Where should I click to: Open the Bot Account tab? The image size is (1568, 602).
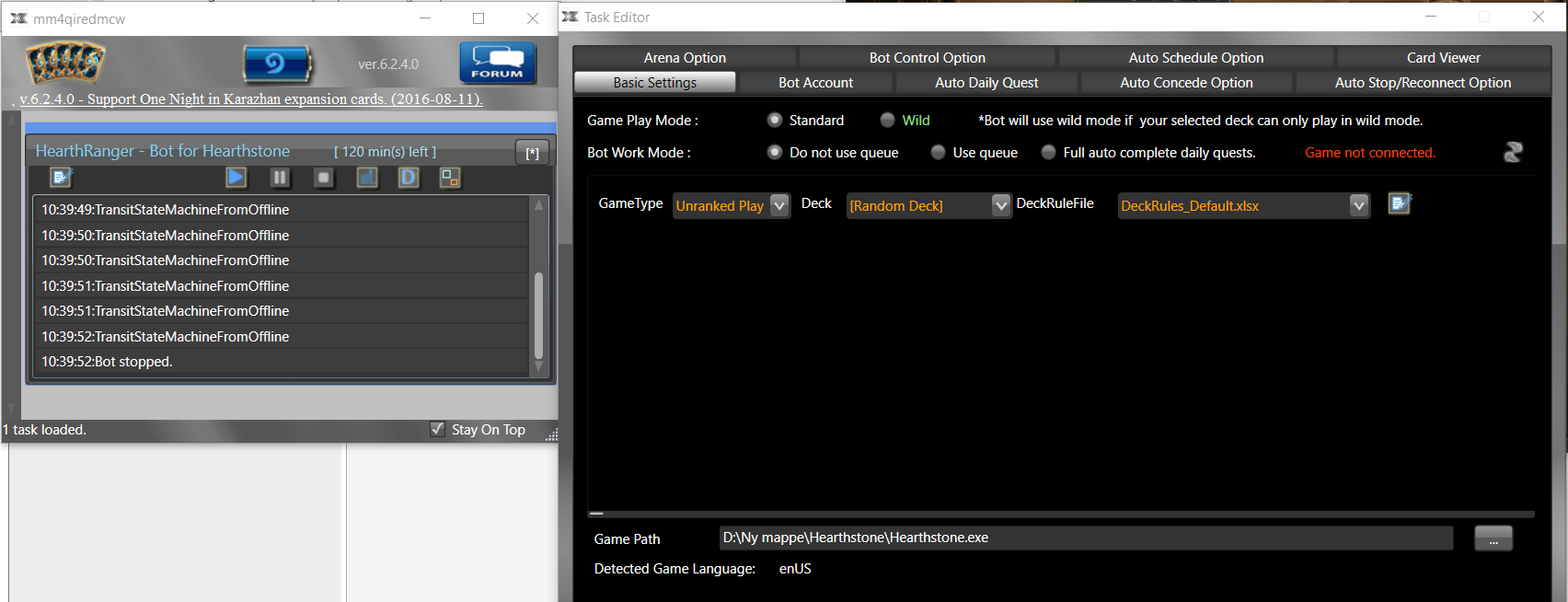[815, 82]
